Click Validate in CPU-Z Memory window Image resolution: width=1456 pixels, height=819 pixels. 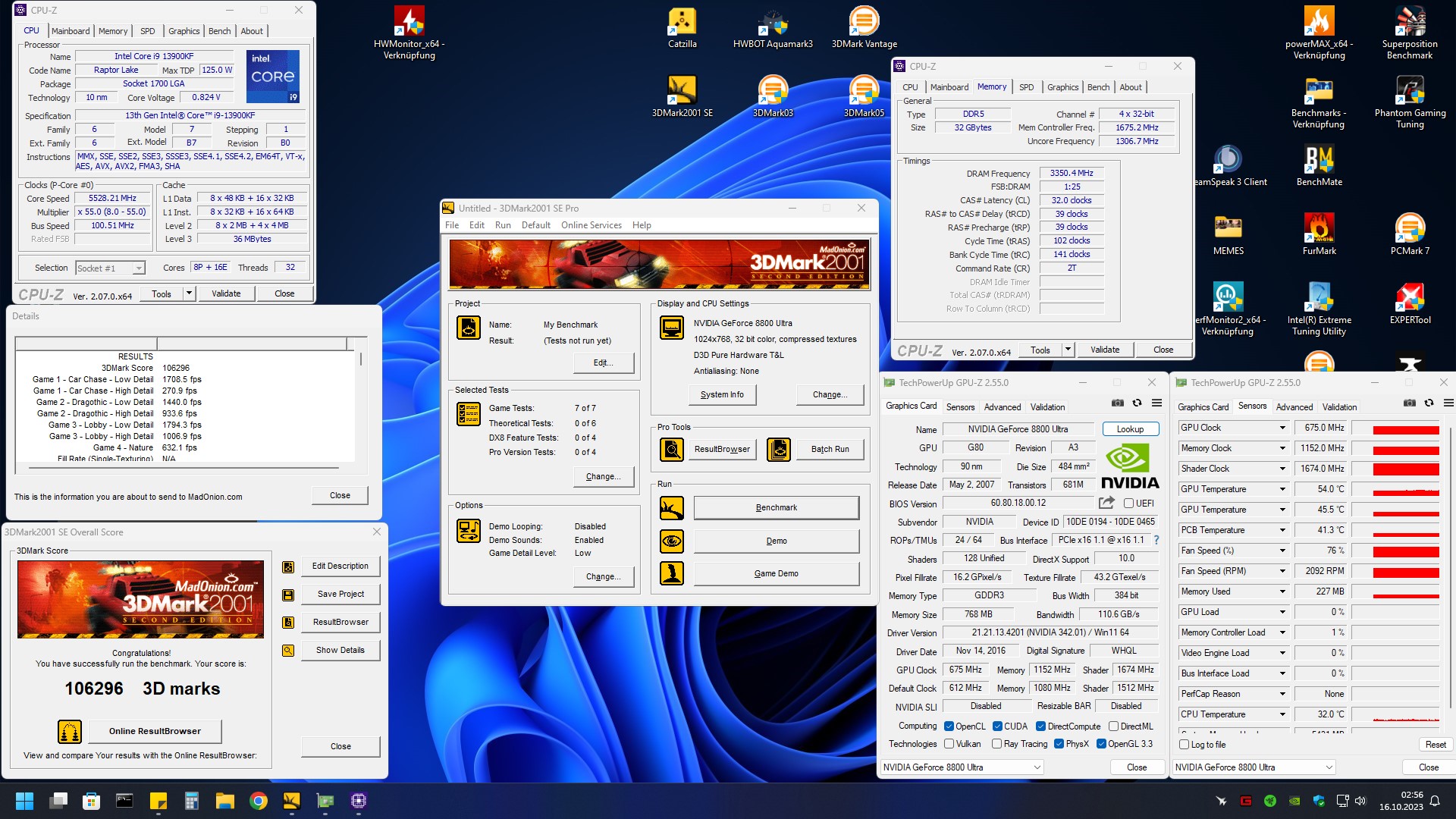(x=1104, y=350)
